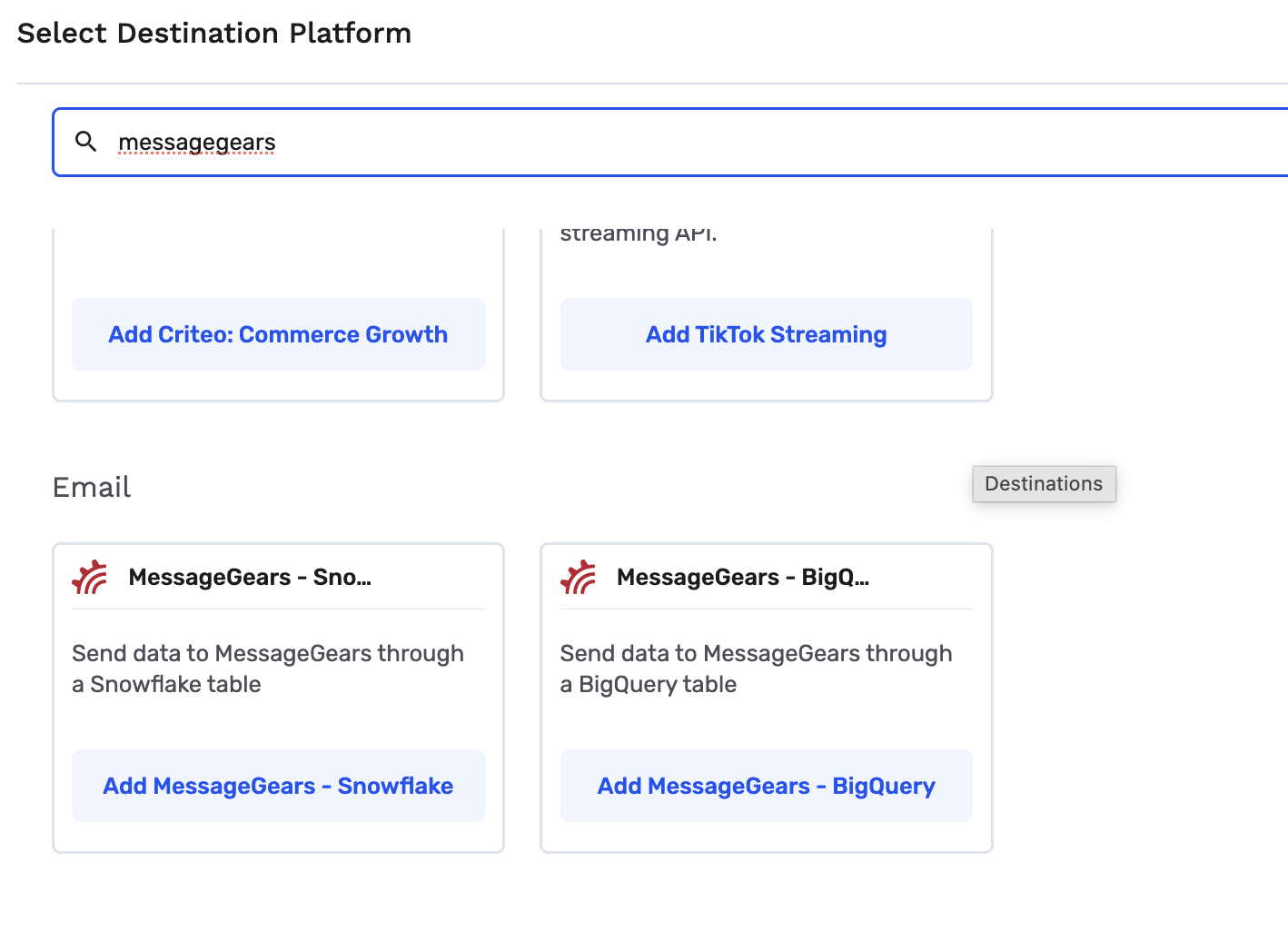
Task: Click Snowflake table description text
Action: pos(268,669)
